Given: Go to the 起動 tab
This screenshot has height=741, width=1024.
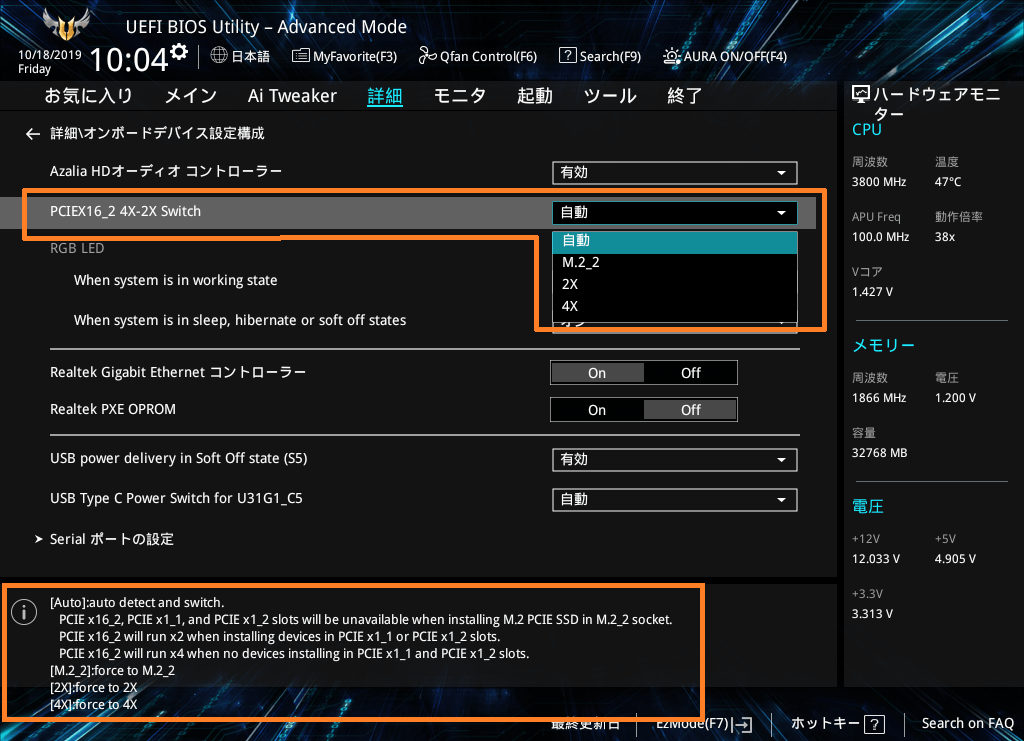Looking at the screenshot, I should click(x=535, y=96).
